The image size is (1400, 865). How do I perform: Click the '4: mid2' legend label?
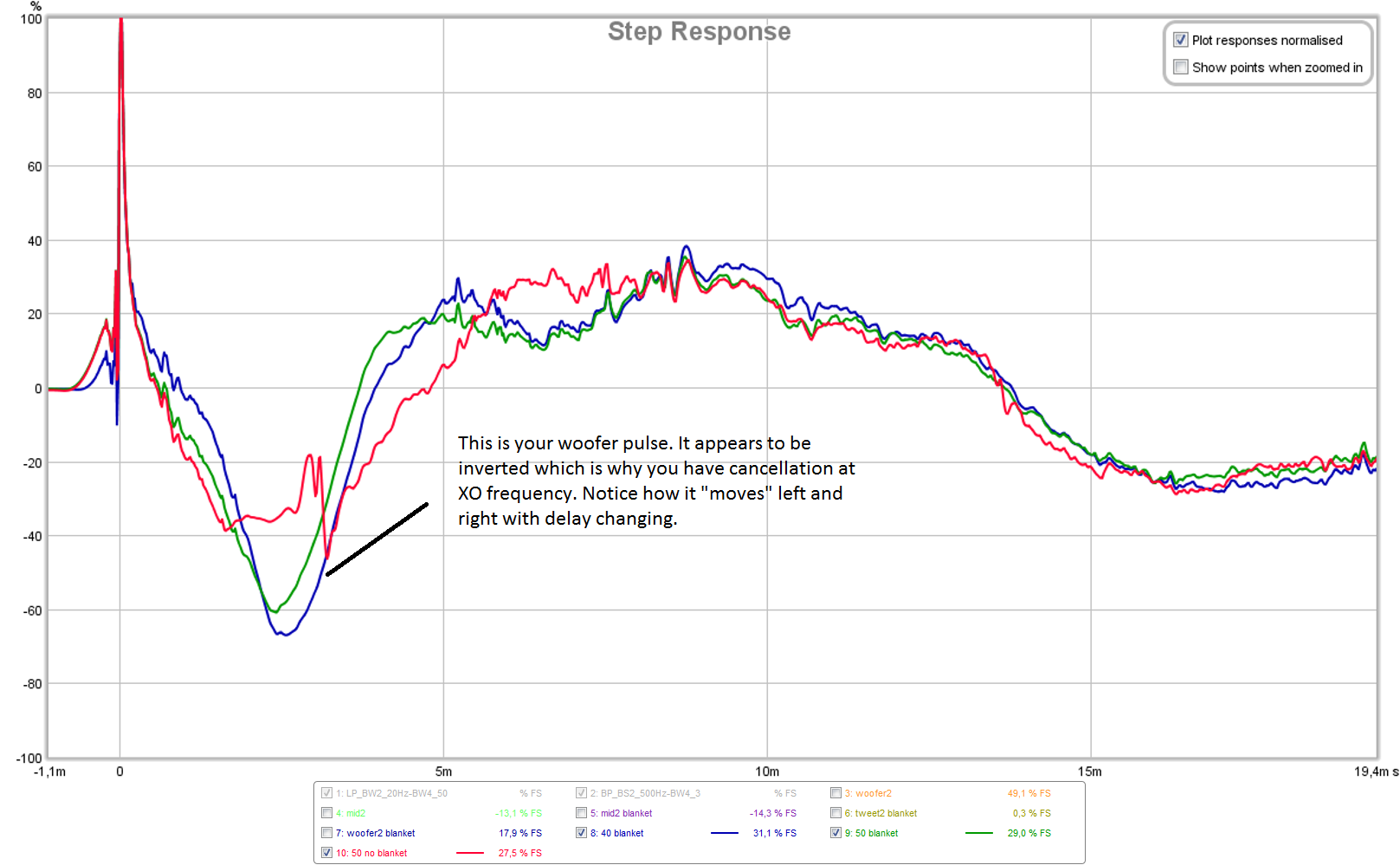coord(351,813)
